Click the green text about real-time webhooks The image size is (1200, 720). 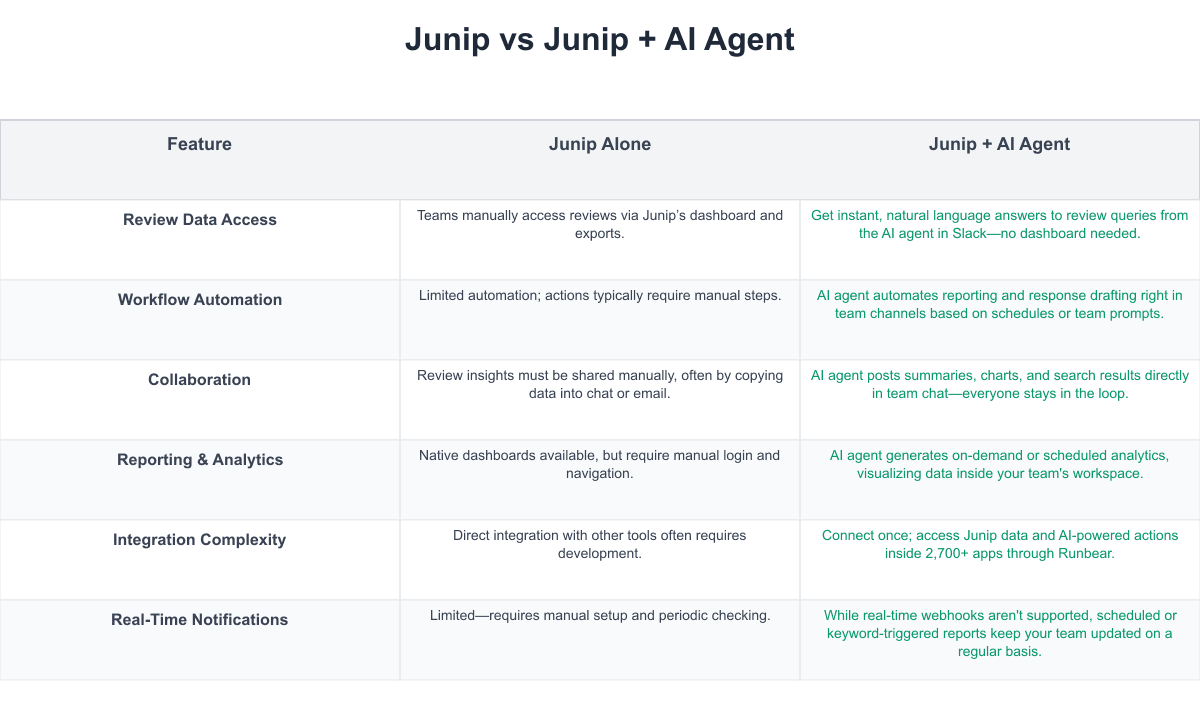click(999, 633)
